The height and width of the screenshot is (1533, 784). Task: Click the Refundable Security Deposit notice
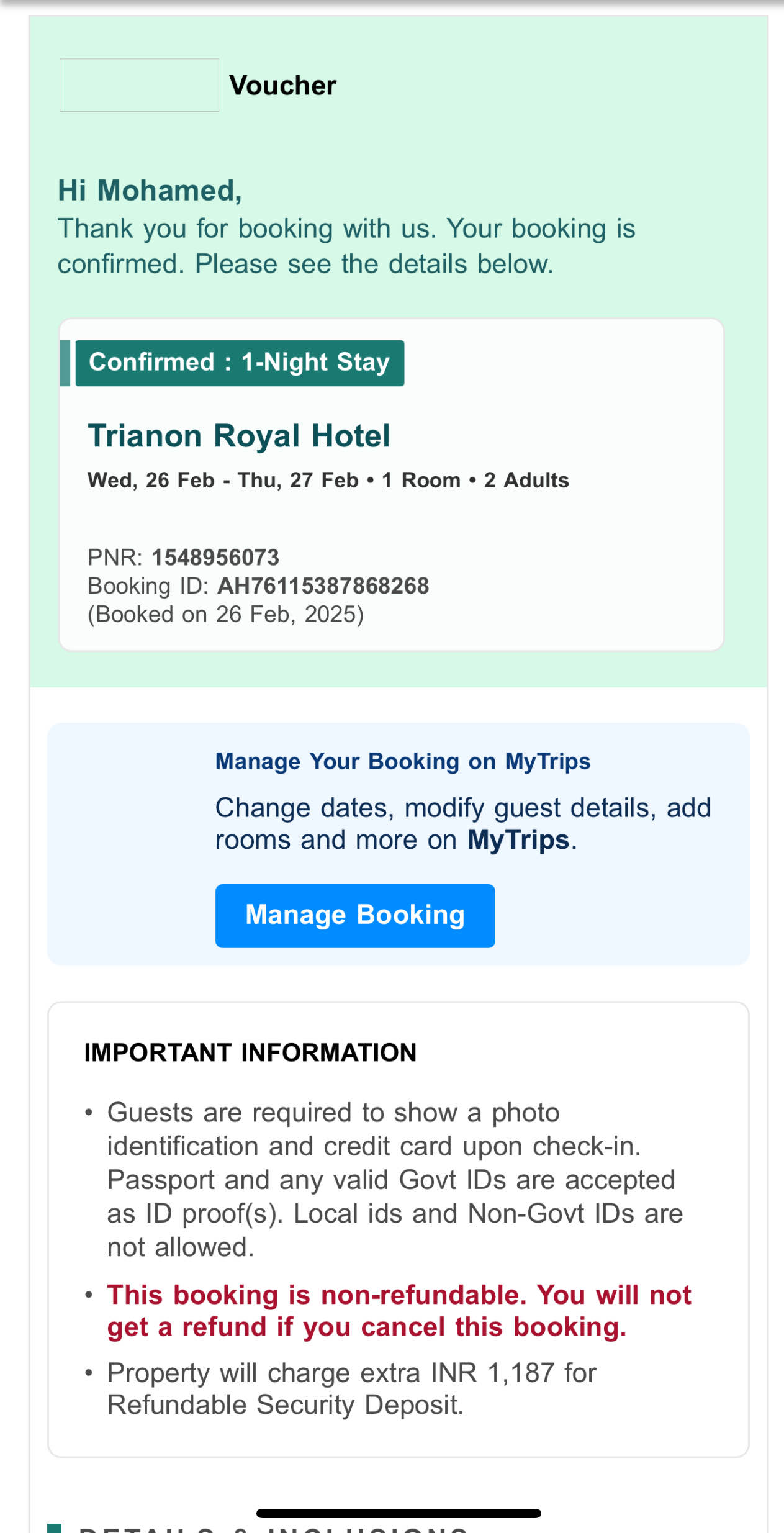351,1389
